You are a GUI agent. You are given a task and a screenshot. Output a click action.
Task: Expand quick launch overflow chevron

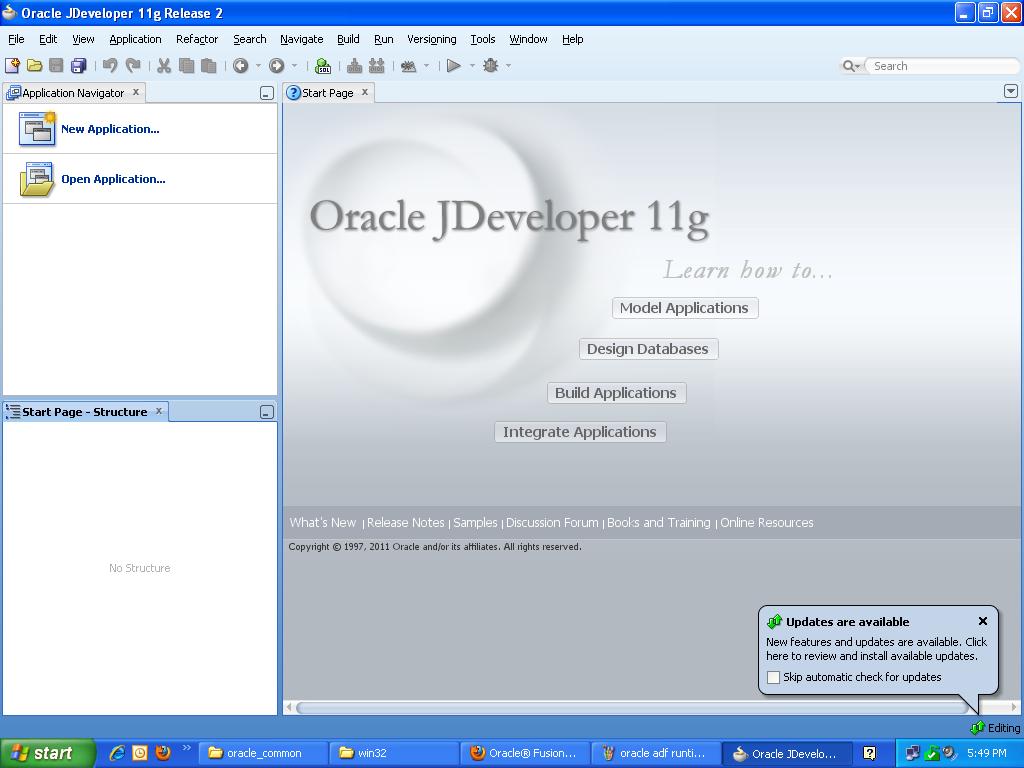pyautogui.click(x=186, y=748)
